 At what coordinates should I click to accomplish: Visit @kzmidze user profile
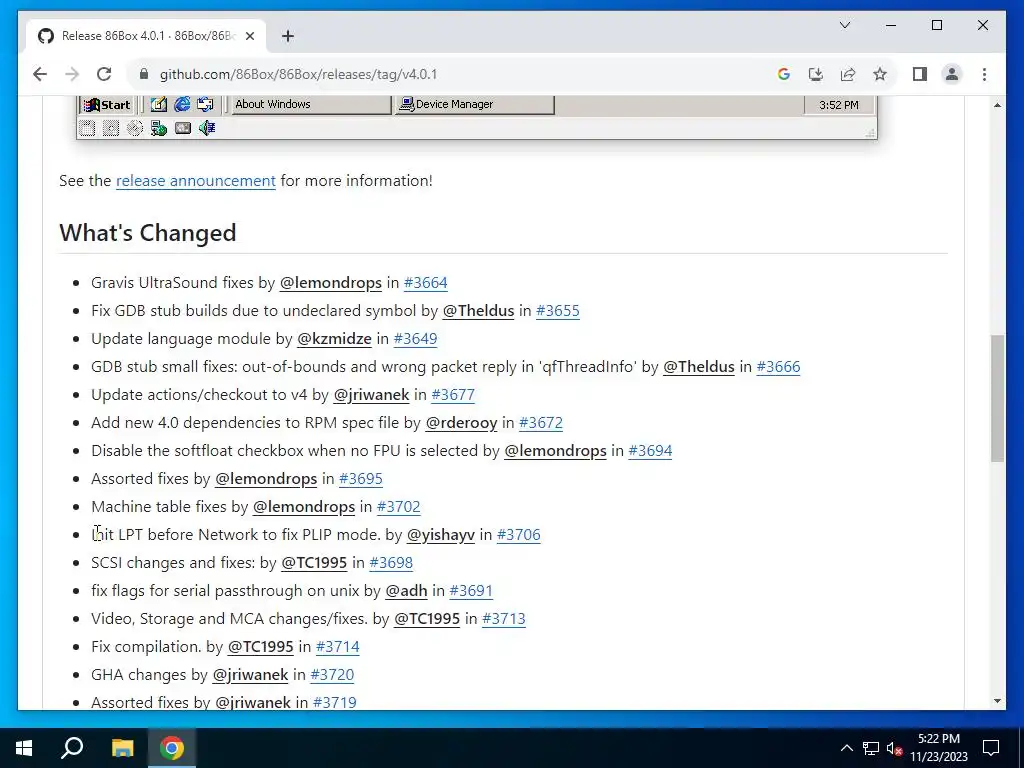tap(334, 339)
